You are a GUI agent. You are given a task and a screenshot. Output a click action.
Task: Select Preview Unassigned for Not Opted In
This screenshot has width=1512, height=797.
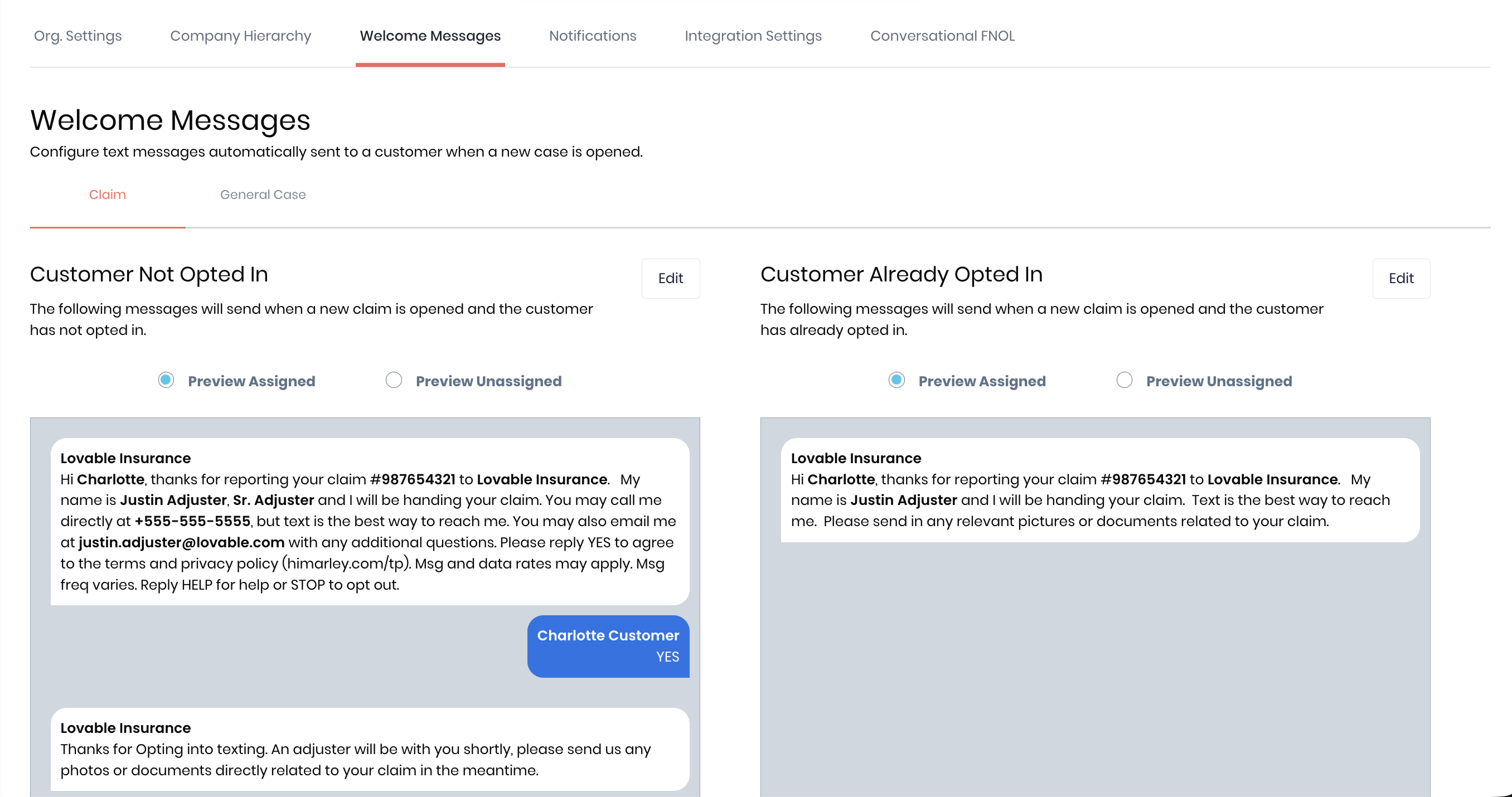(394, 380)
